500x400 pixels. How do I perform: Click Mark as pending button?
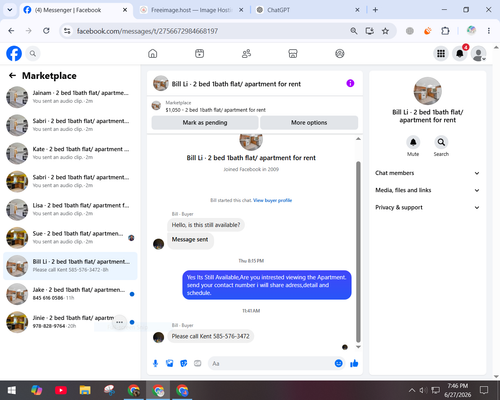(x=205, y=123)
